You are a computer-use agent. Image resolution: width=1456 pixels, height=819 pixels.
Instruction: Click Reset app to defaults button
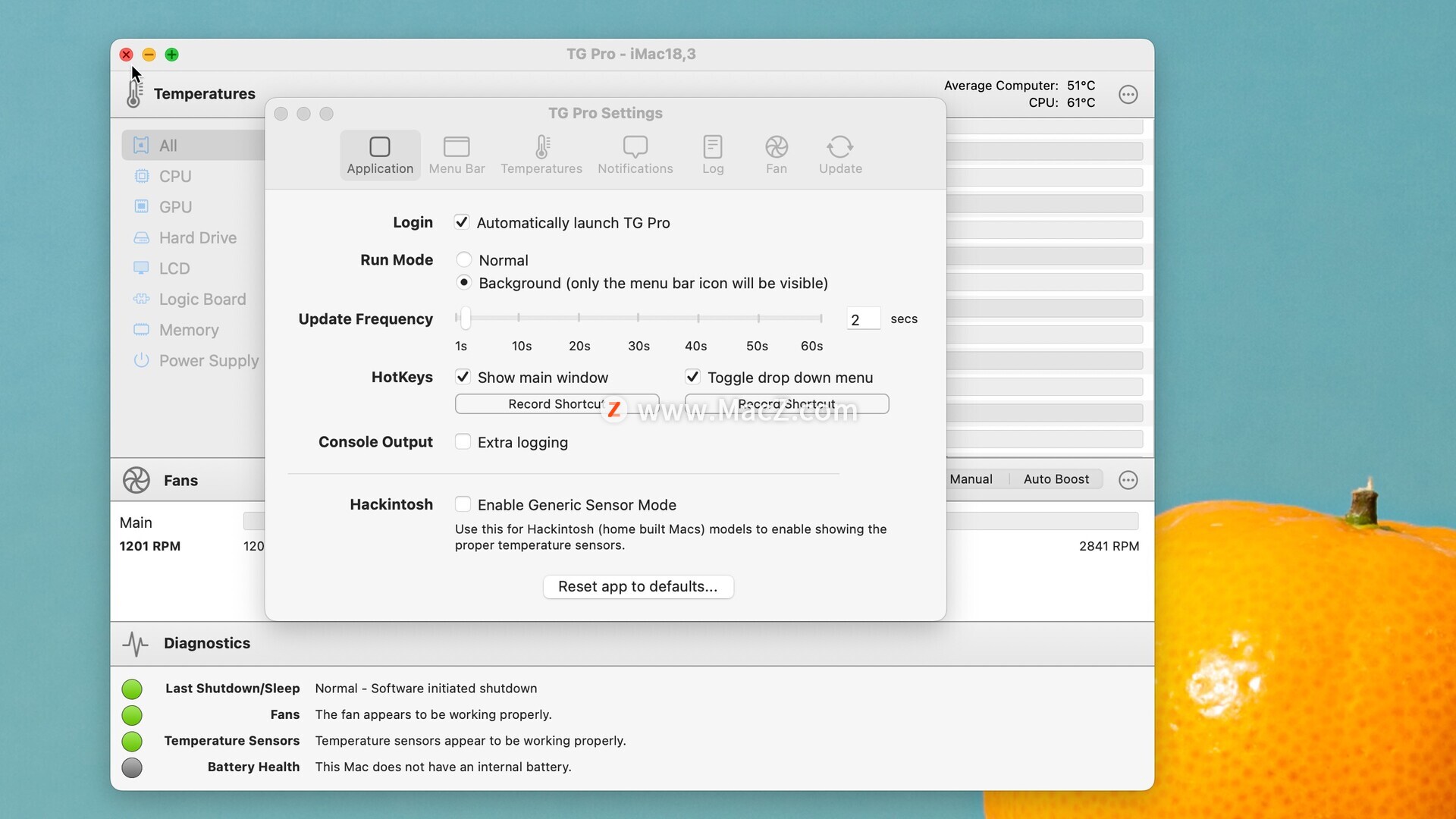638,586
